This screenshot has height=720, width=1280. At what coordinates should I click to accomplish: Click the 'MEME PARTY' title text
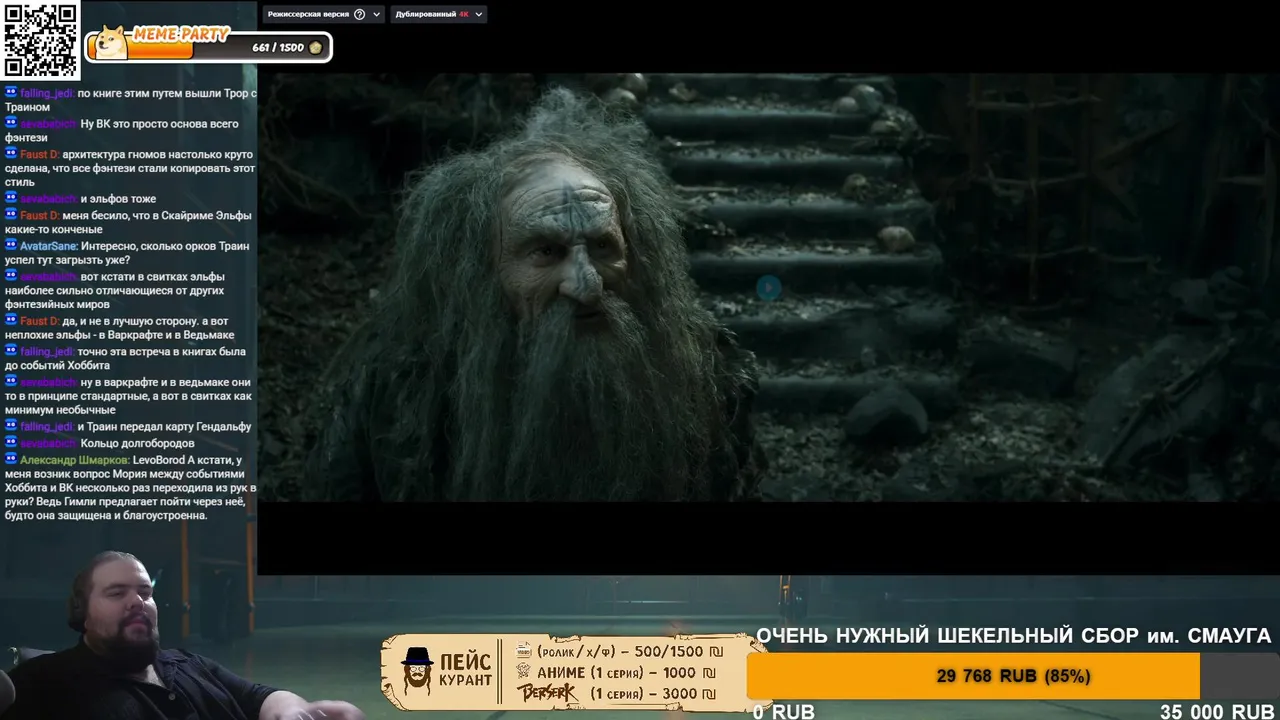pos(181,35)
